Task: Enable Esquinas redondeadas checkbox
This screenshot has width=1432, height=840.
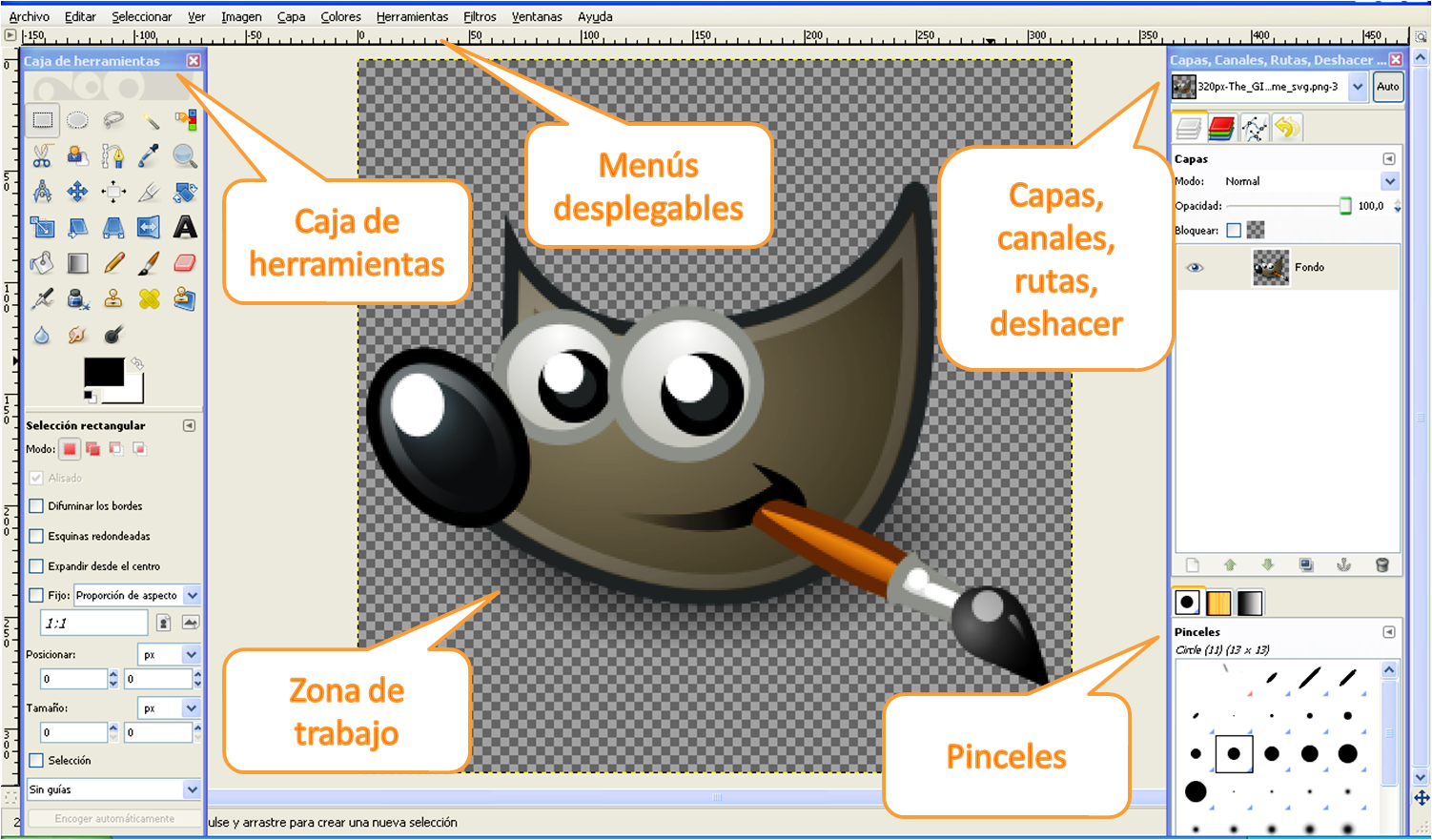Action: [36, 536]
